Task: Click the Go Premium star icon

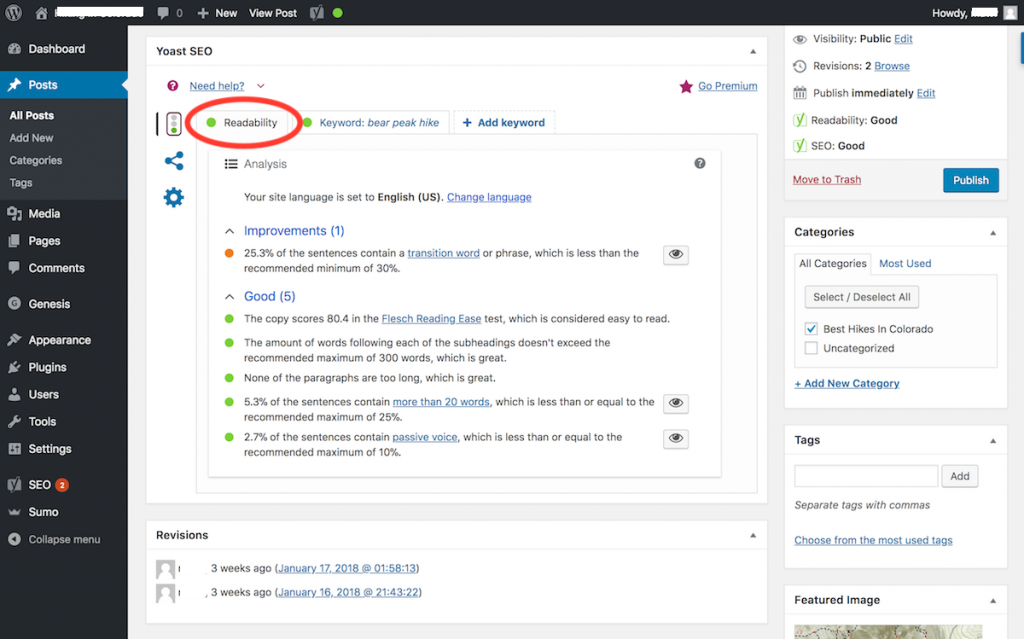Action: click(686, 86)
